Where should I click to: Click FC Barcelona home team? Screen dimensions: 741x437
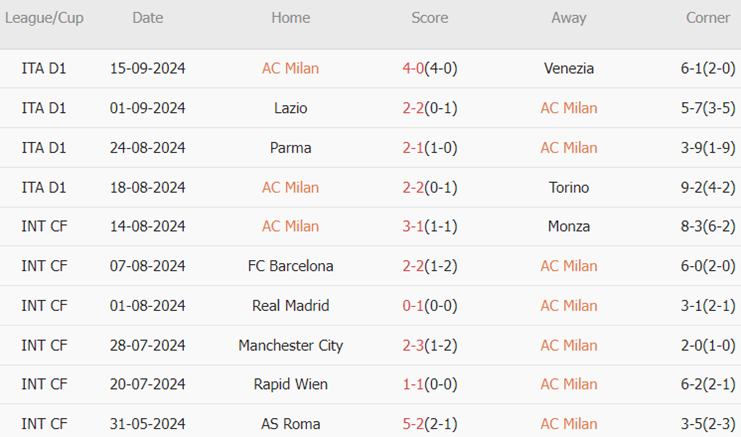[290, 266]
